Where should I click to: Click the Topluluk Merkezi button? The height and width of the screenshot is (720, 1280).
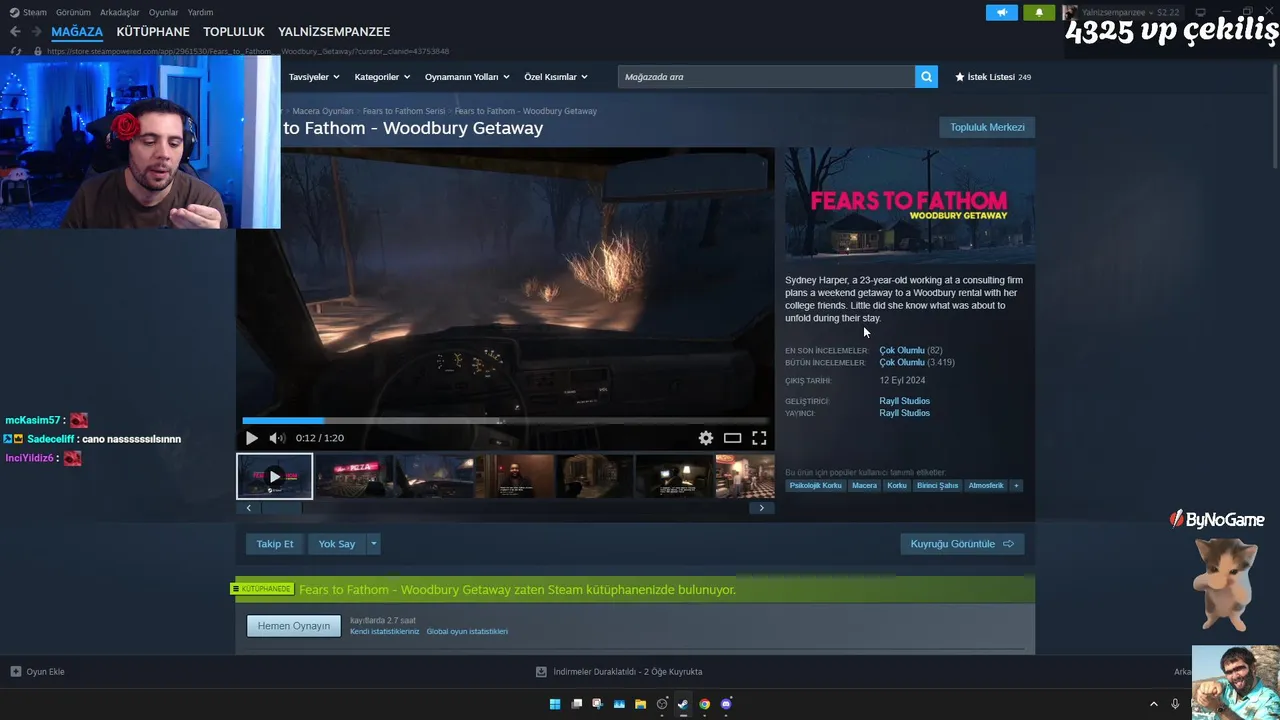(x=987, y=127)
